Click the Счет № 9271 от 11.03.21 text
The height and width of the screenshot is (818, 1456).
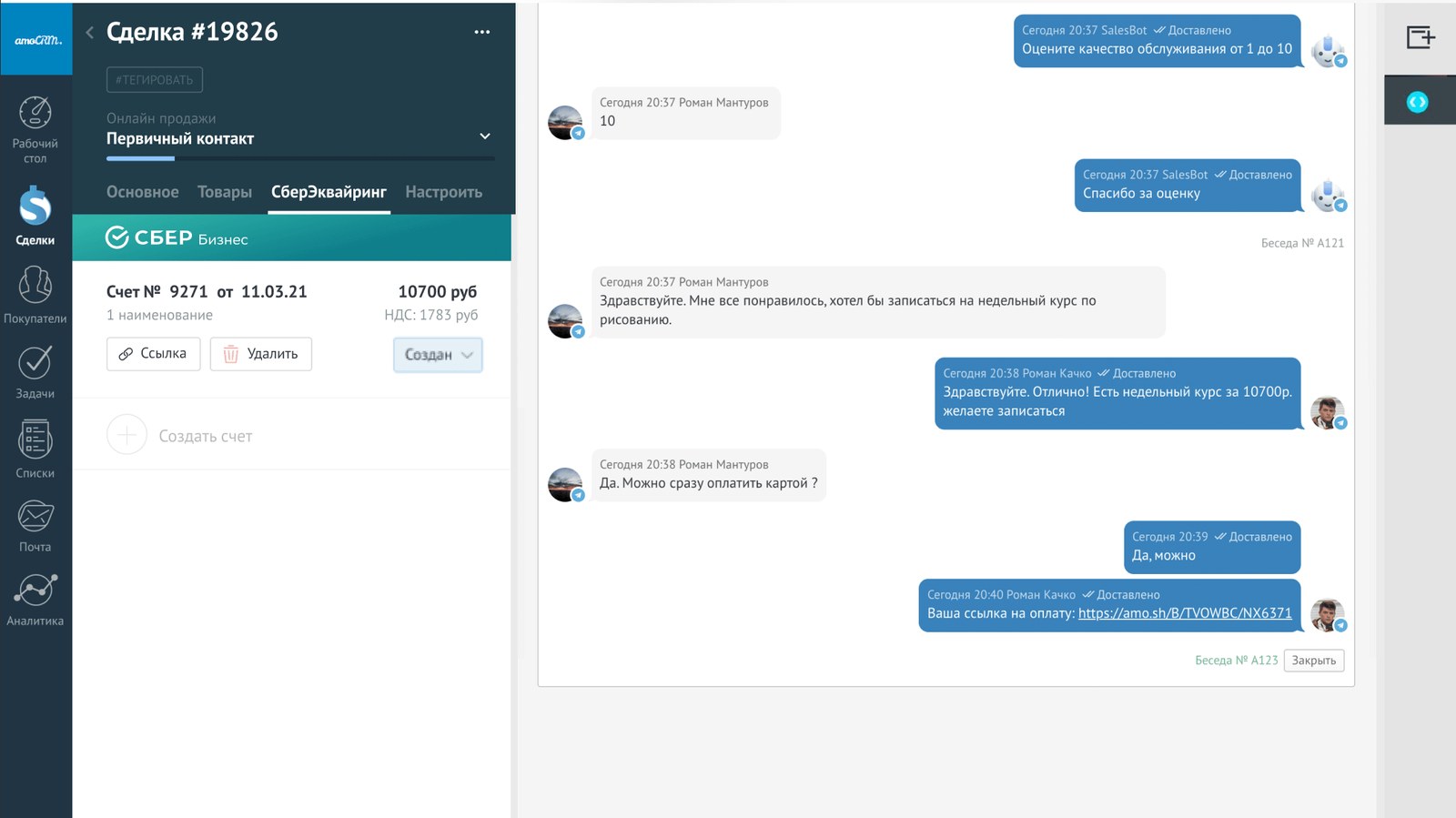(207, 292)
